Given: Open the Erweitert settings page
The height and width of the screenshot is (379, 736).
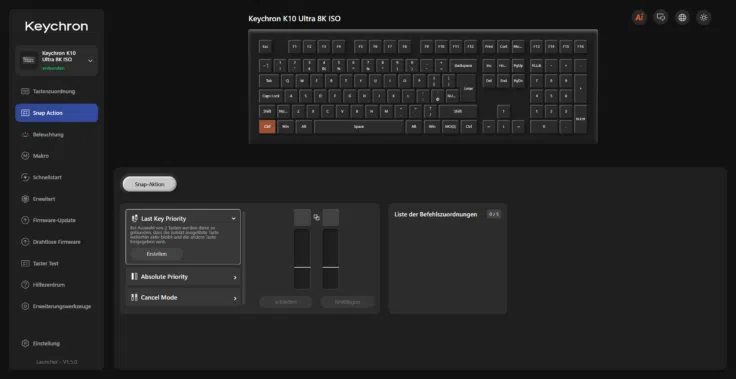Looking at the screenshot, I should [x=56, y=199].
